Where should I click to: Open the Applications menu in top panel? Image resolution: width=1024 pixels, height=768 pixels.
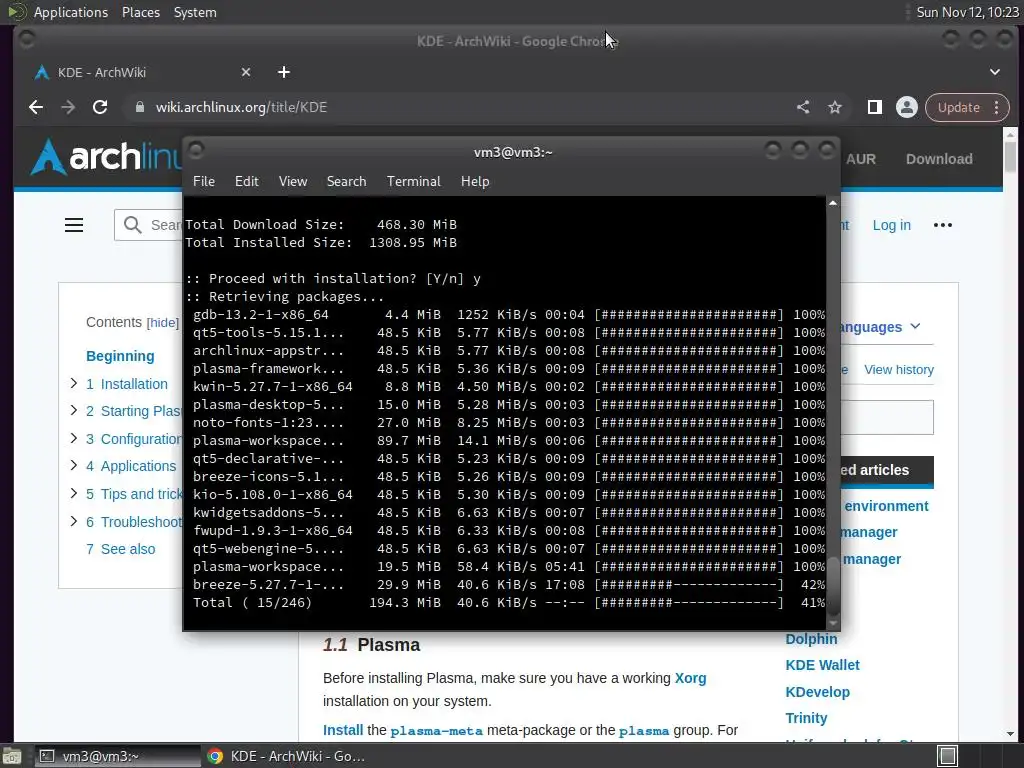coord(71,12)
